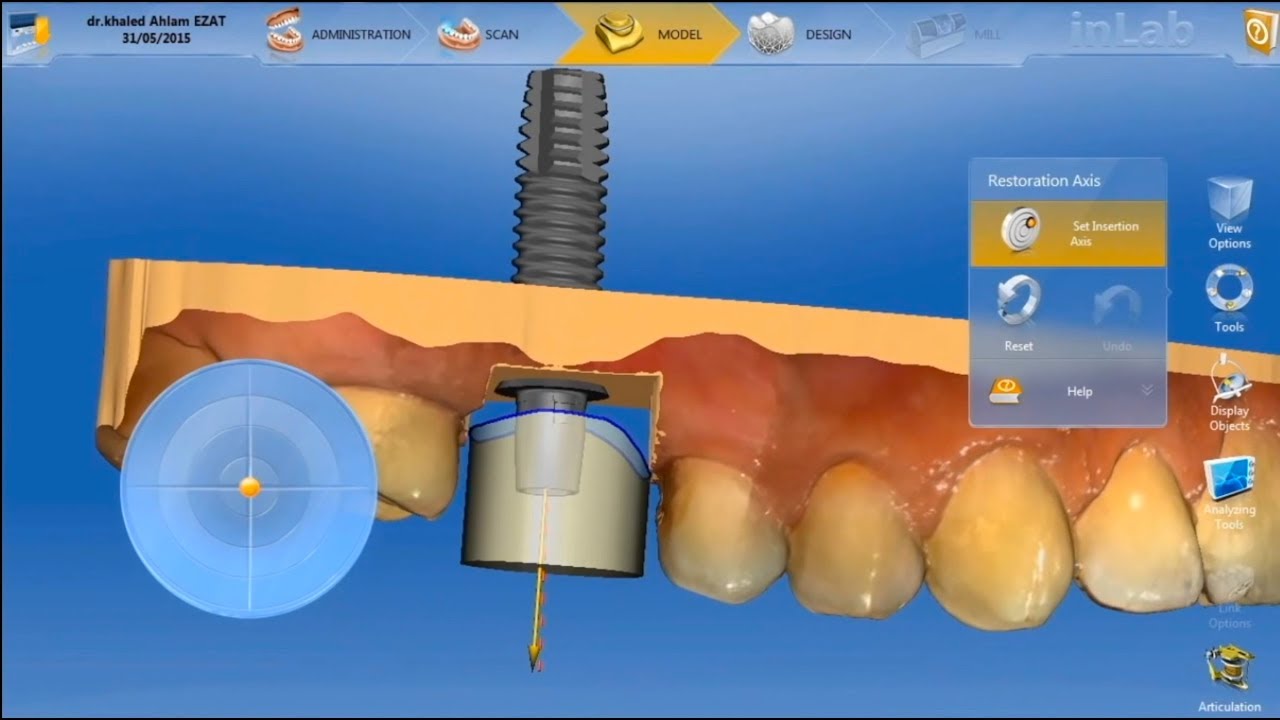This screenshot has height=720, width=1280.
Task: Click the Undo arrow icon
Action: coord(1117,306)
